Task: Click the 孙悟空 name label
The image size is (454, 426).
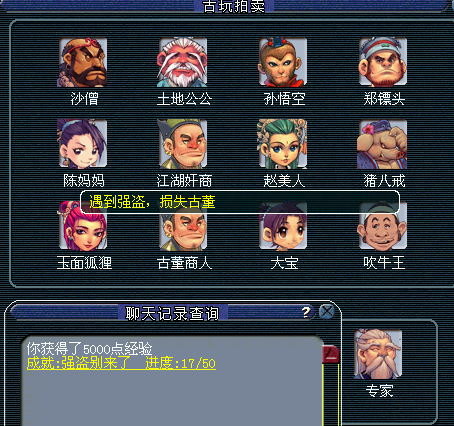Action: click(284, 99)
